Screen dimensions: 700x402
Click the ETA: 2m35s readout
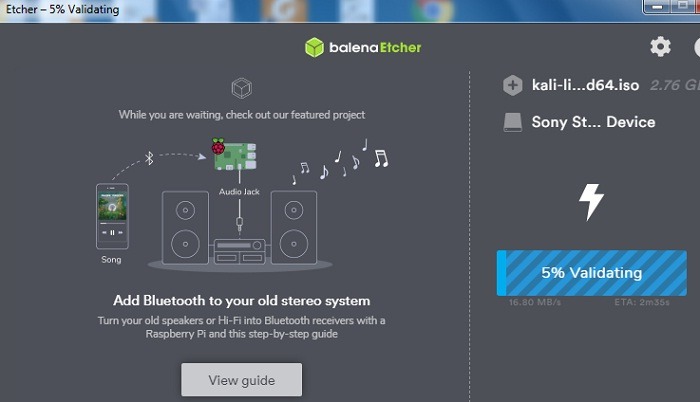coord(642,302)
